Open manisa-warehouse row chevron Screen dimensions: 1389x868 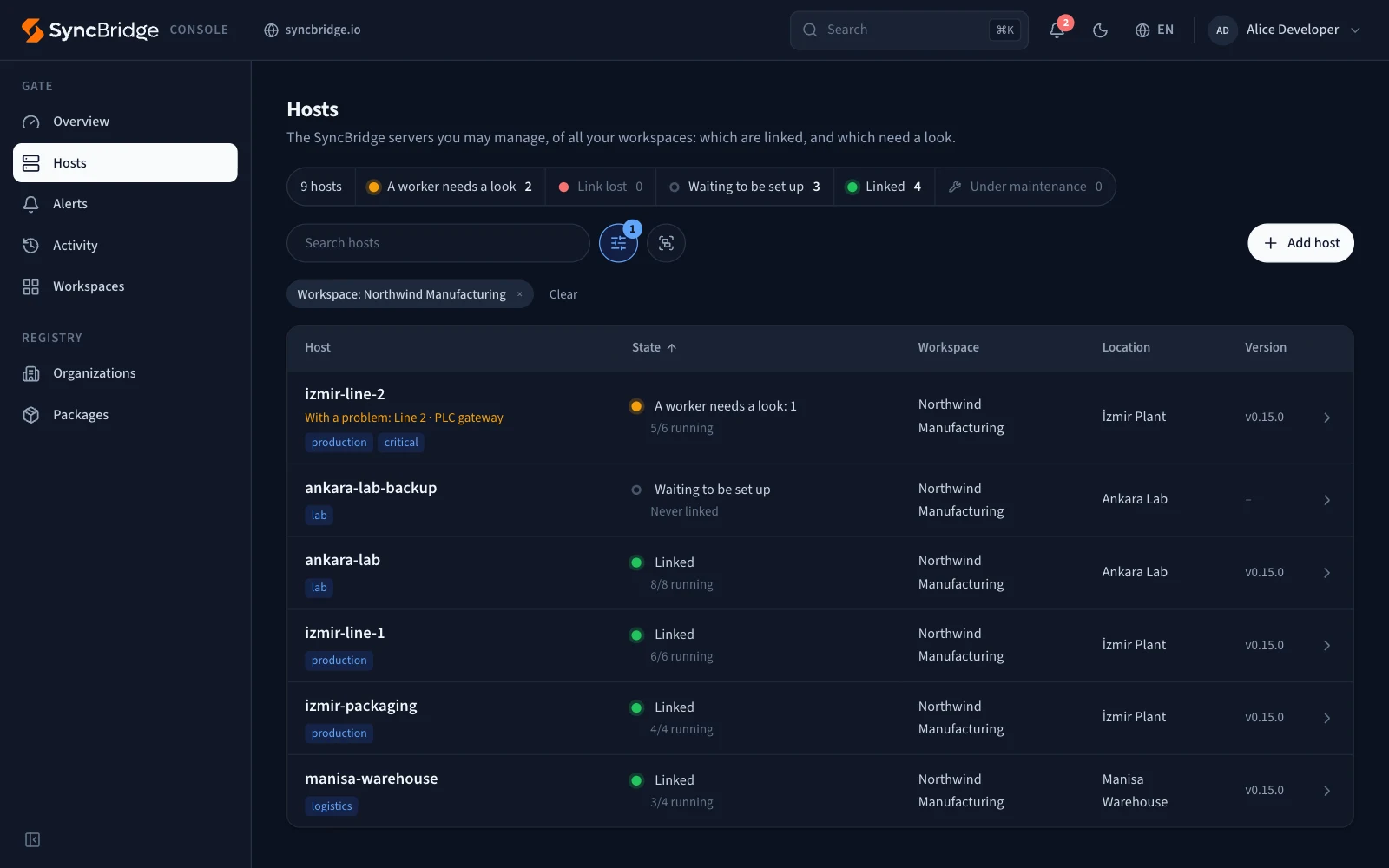[x=1326, y=791]
